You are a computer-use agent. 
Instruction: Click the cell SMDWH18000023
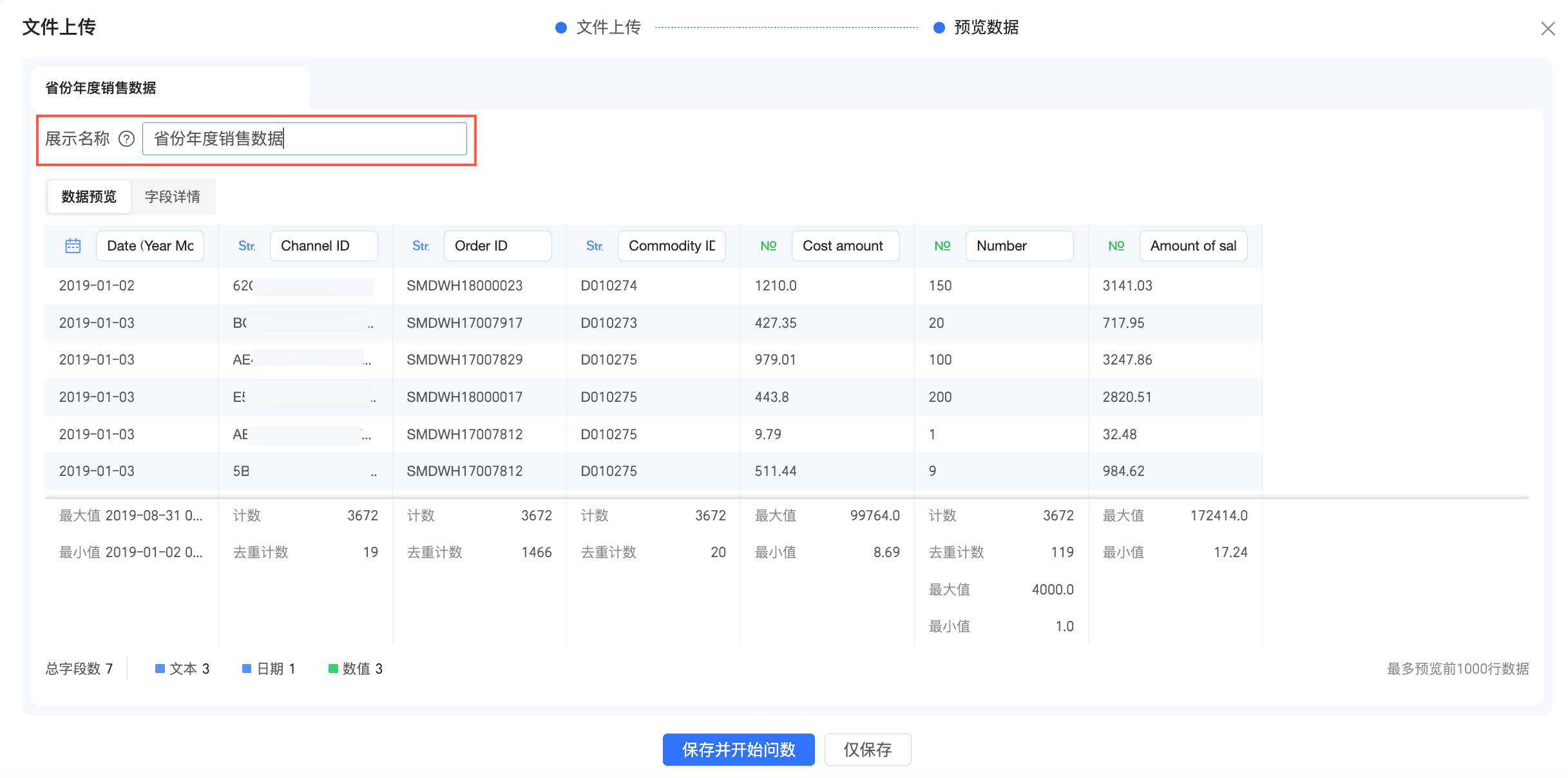(464, 286)
